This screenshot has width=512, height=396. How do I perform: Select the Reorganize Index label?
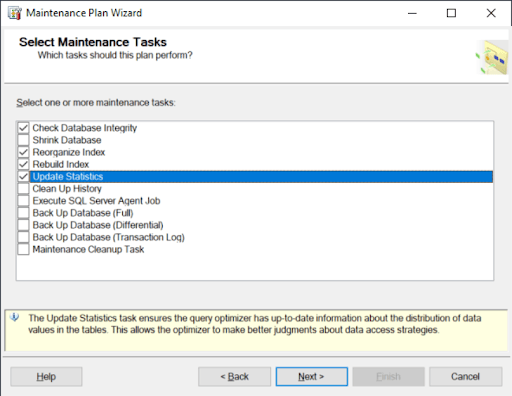pos(69,152)
